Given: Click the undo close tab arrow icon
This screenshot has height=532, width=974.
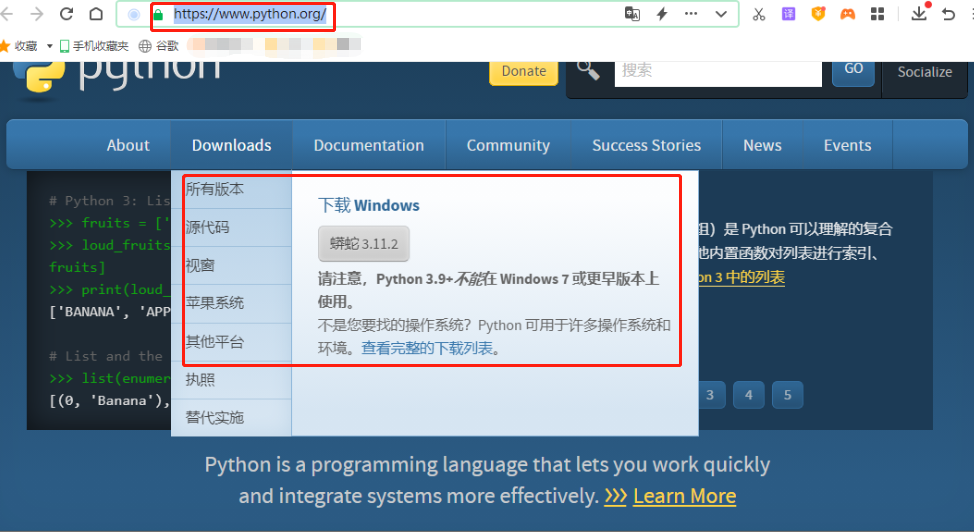Looking at the screenshot, I should click(x=949, y=14).
